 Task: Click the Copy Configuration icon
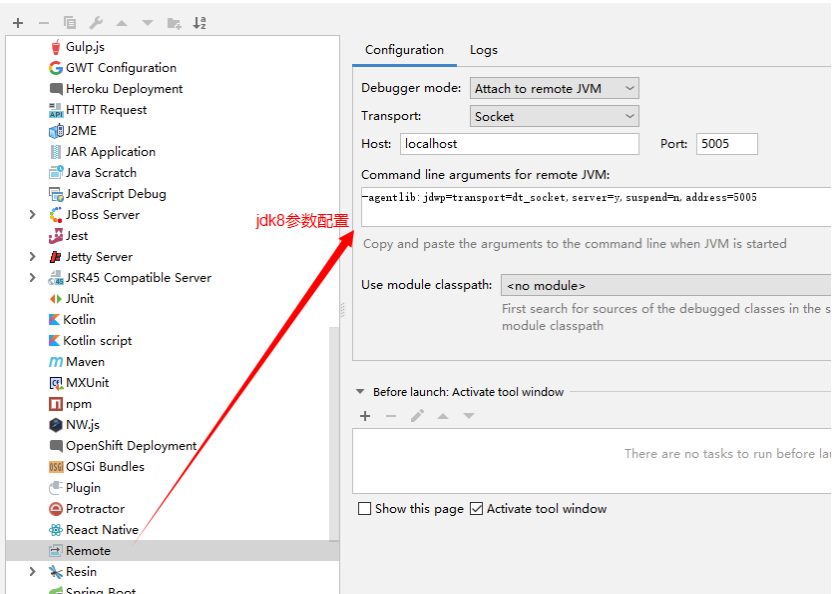coord(70,22)
